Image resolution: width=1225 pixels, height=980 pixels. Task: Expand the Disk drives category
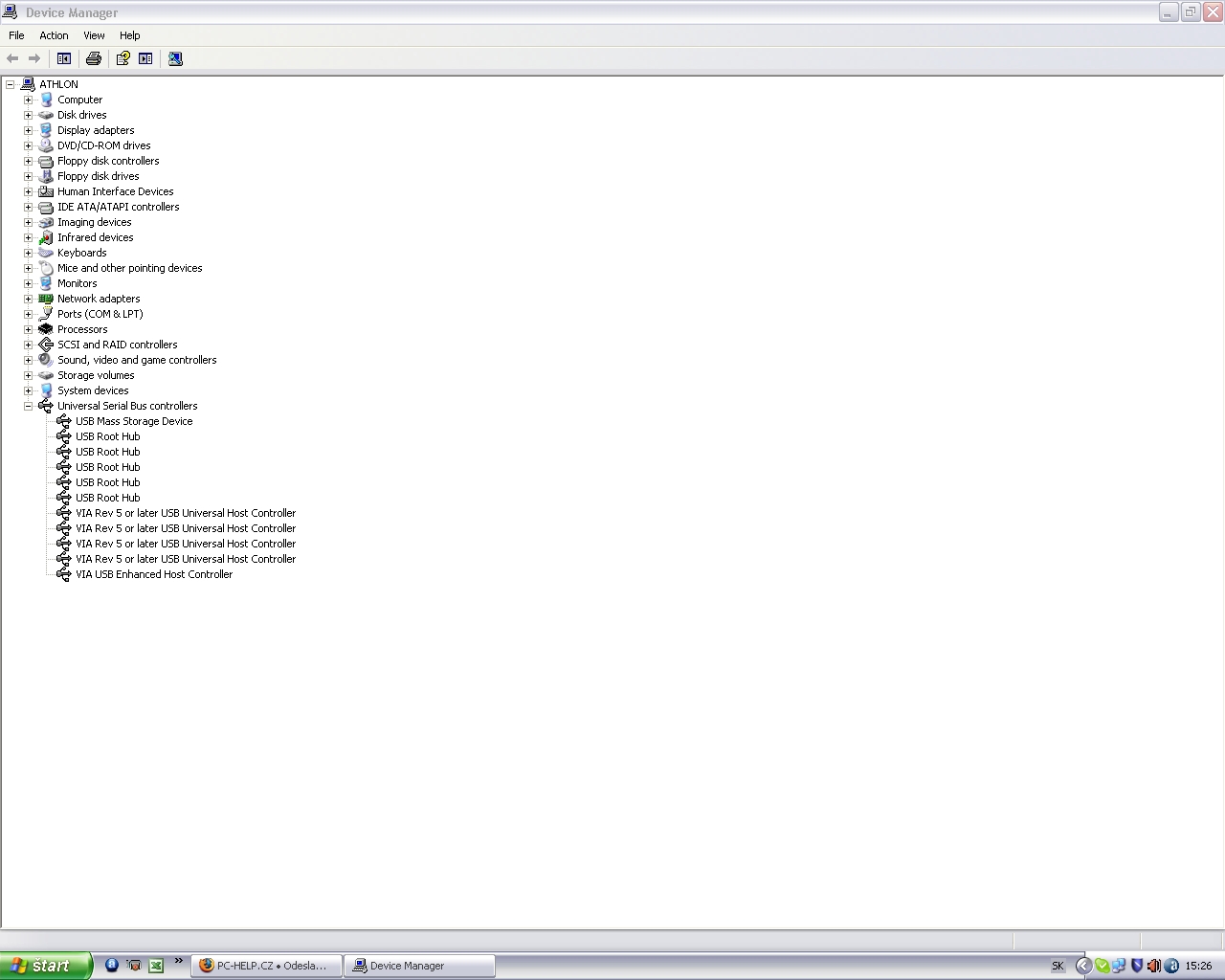pos(29,115)
